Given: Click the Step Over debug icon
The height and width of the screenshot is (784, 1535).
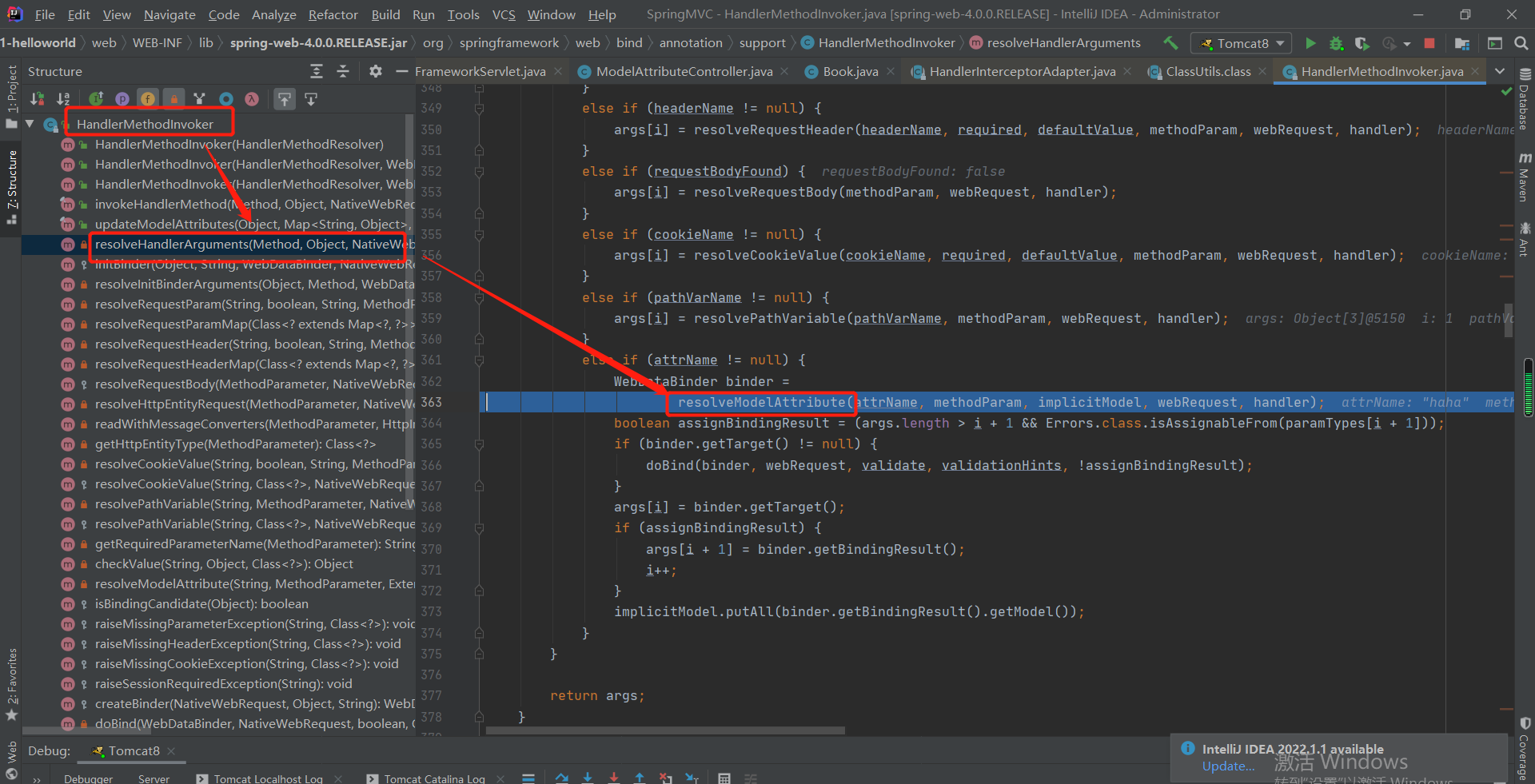Looking at the screenshot, I should pos(562,778).
